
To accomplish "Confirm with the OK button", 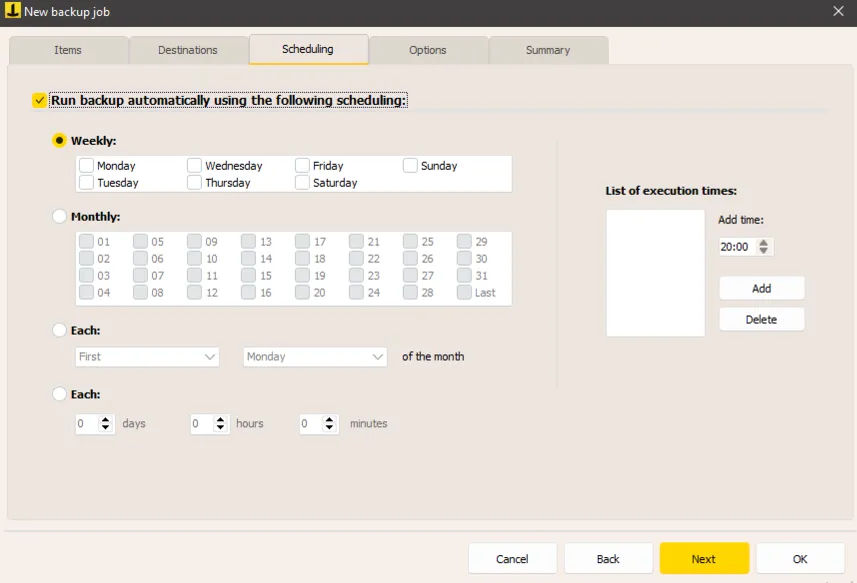I will (800, 558).
